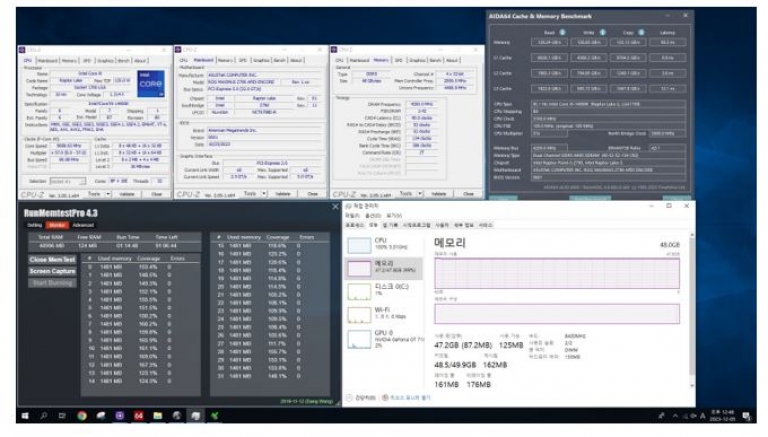768x437 pixels.
Task: Open 보기 menu in Task Manager
Action: tap(394, 216)
